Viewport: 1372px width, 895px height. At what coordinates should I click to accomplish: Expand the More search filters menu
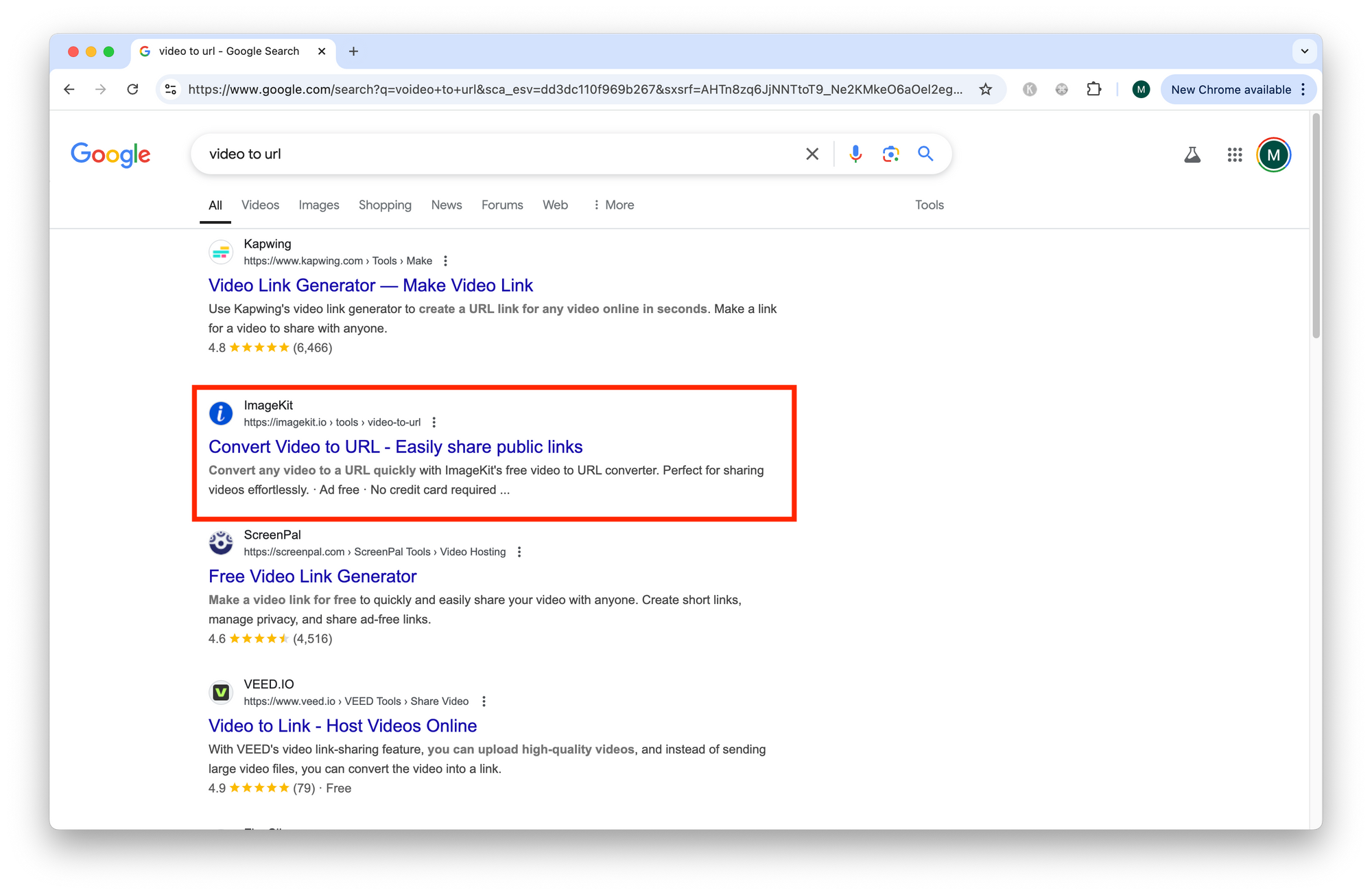pos(613,205)
